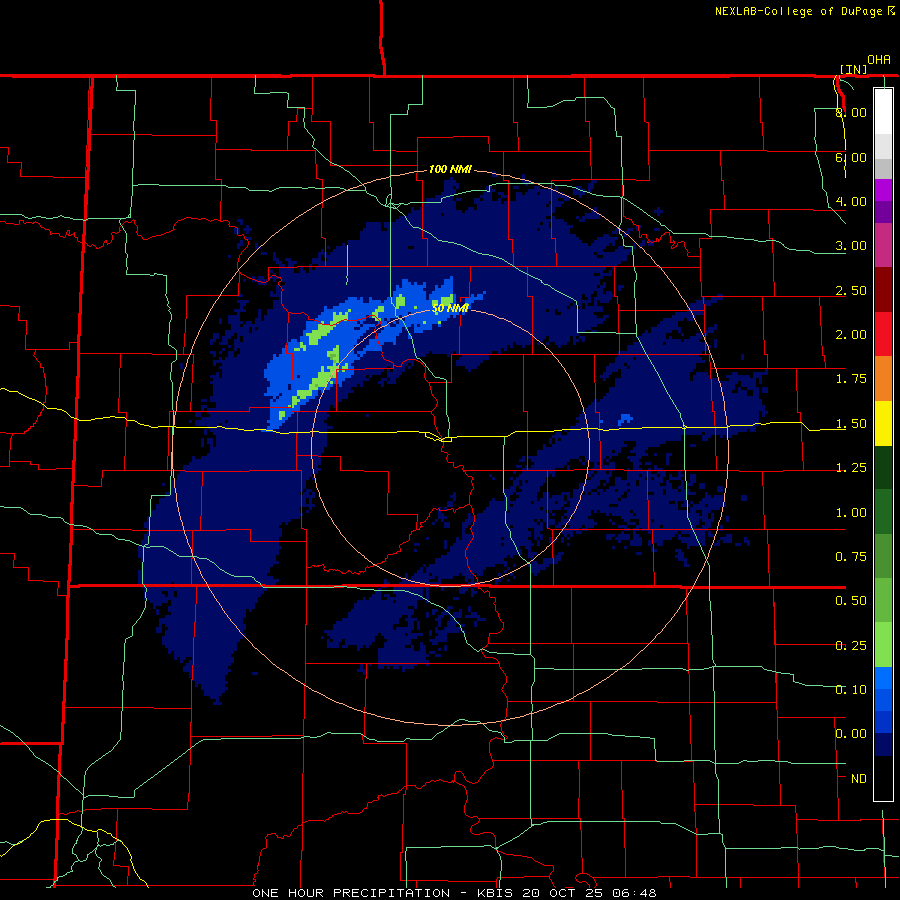Click the 8.00 legend value
The image size is (900, 900).
pos(851,112)
